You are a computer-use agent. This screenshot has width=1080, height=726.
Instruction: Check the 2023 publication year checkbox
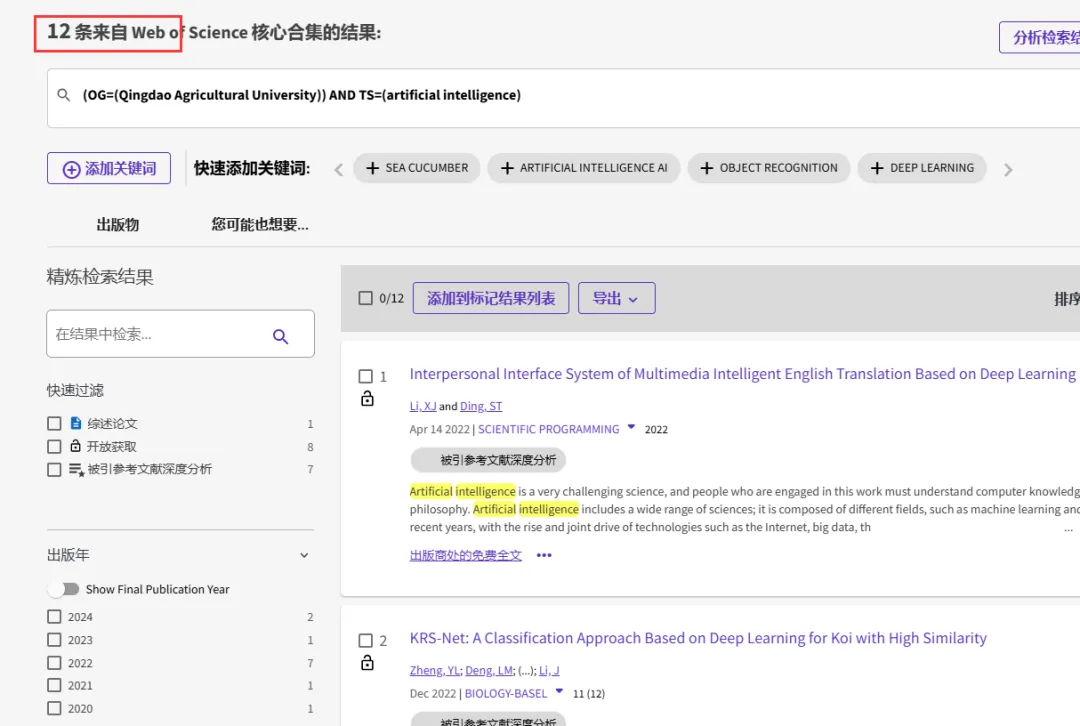tap(54, 640)
